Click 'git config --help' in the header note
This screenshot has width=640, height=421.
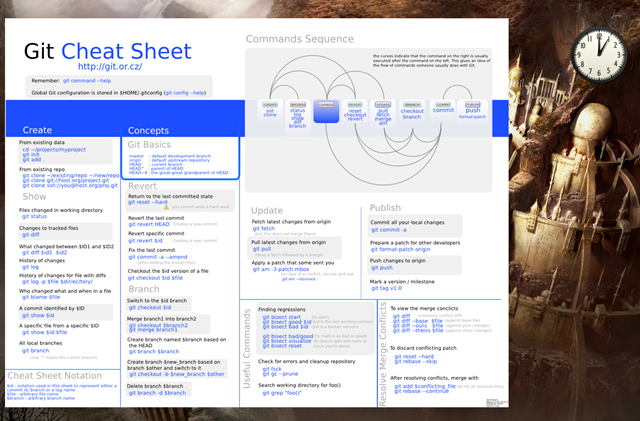[x=185, y=93]
